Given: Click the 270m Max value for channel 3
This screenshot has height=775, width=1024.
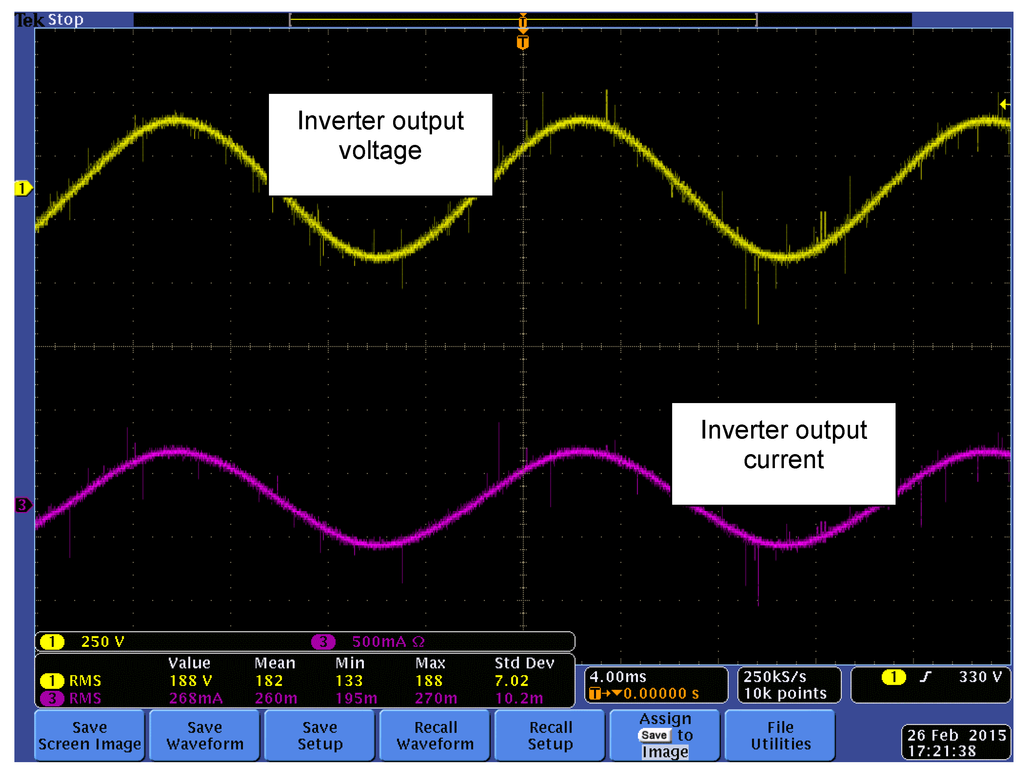Looking at the screenshot, I should click(436, 699).
